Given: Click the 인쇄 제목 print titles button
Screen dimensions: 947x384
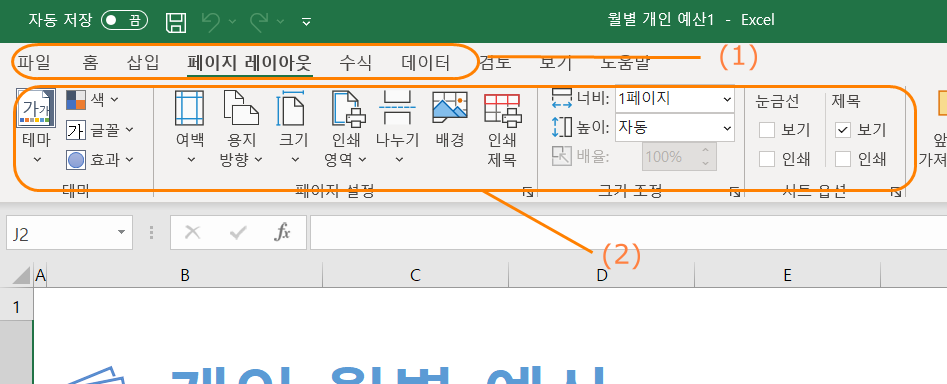Looking at the screenshot, I should point(502,129).
